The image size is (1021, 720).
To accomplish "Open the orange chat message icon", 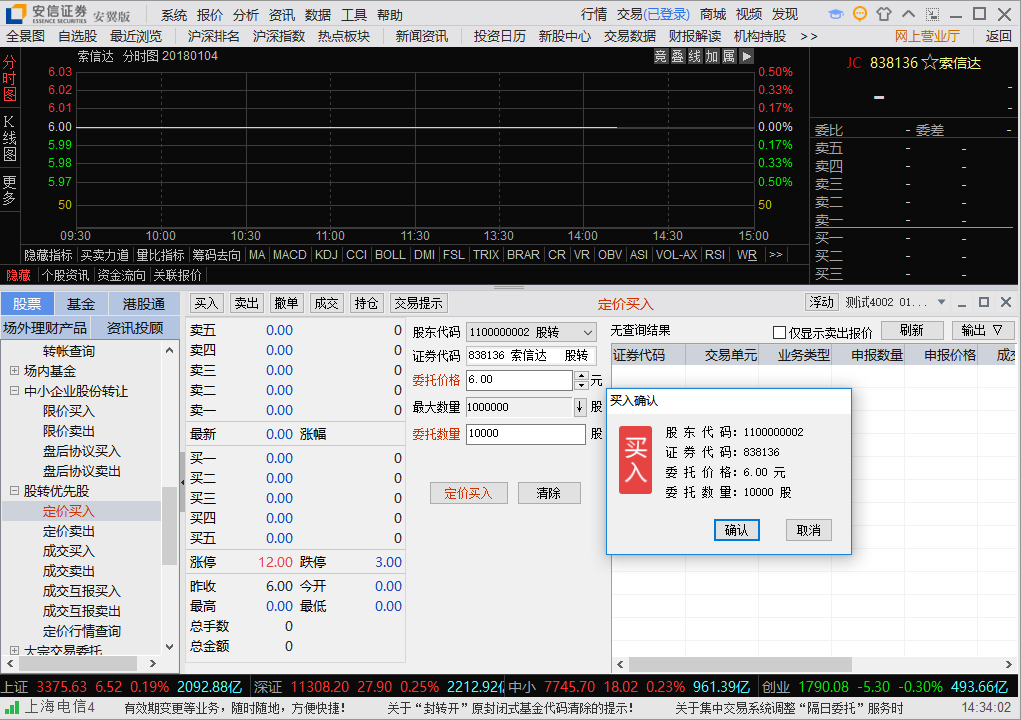I will (860, 14).
